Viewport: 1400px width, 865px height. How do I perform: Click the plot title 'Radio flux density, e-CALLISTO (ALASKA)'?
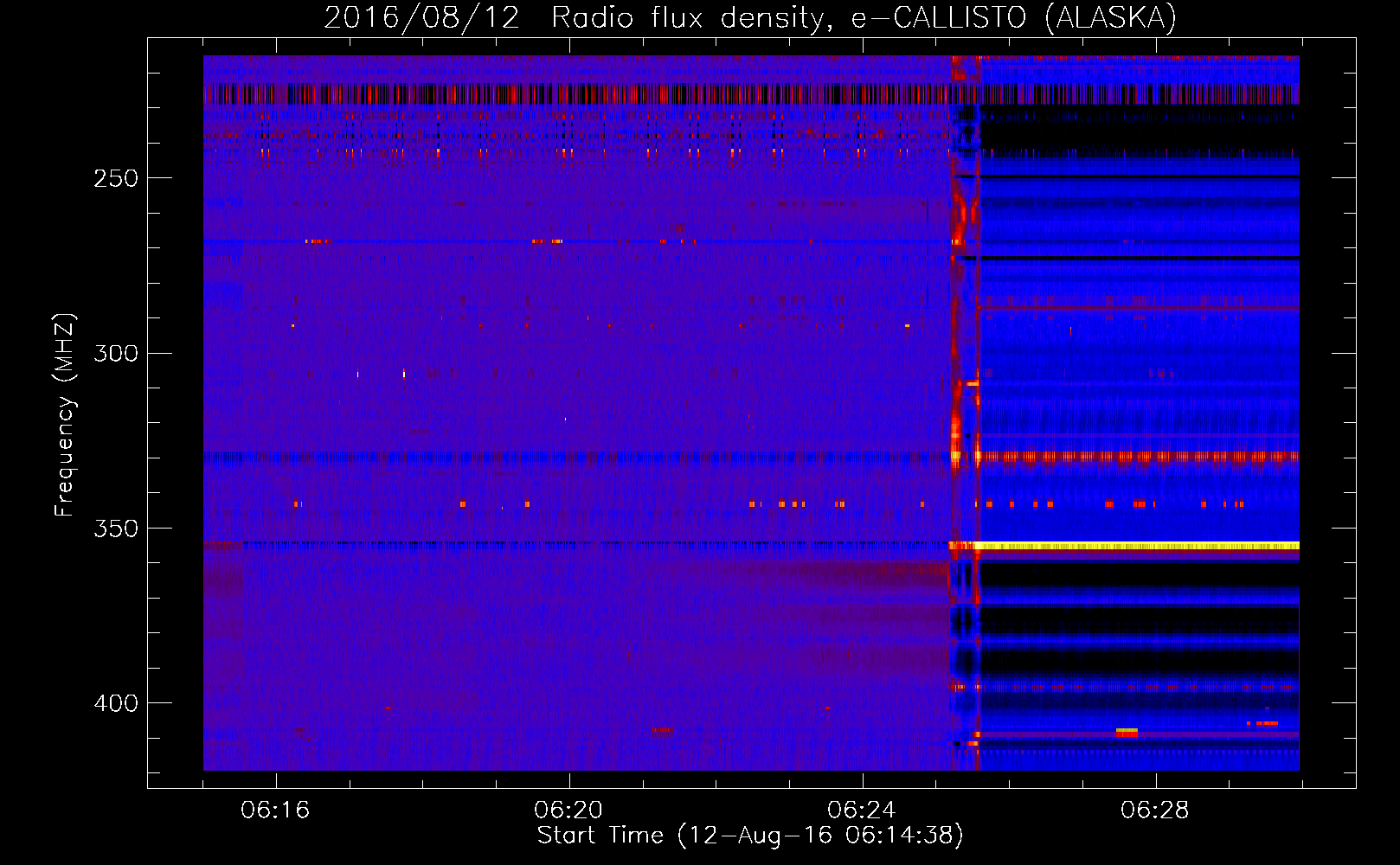[x=864, y=17]
